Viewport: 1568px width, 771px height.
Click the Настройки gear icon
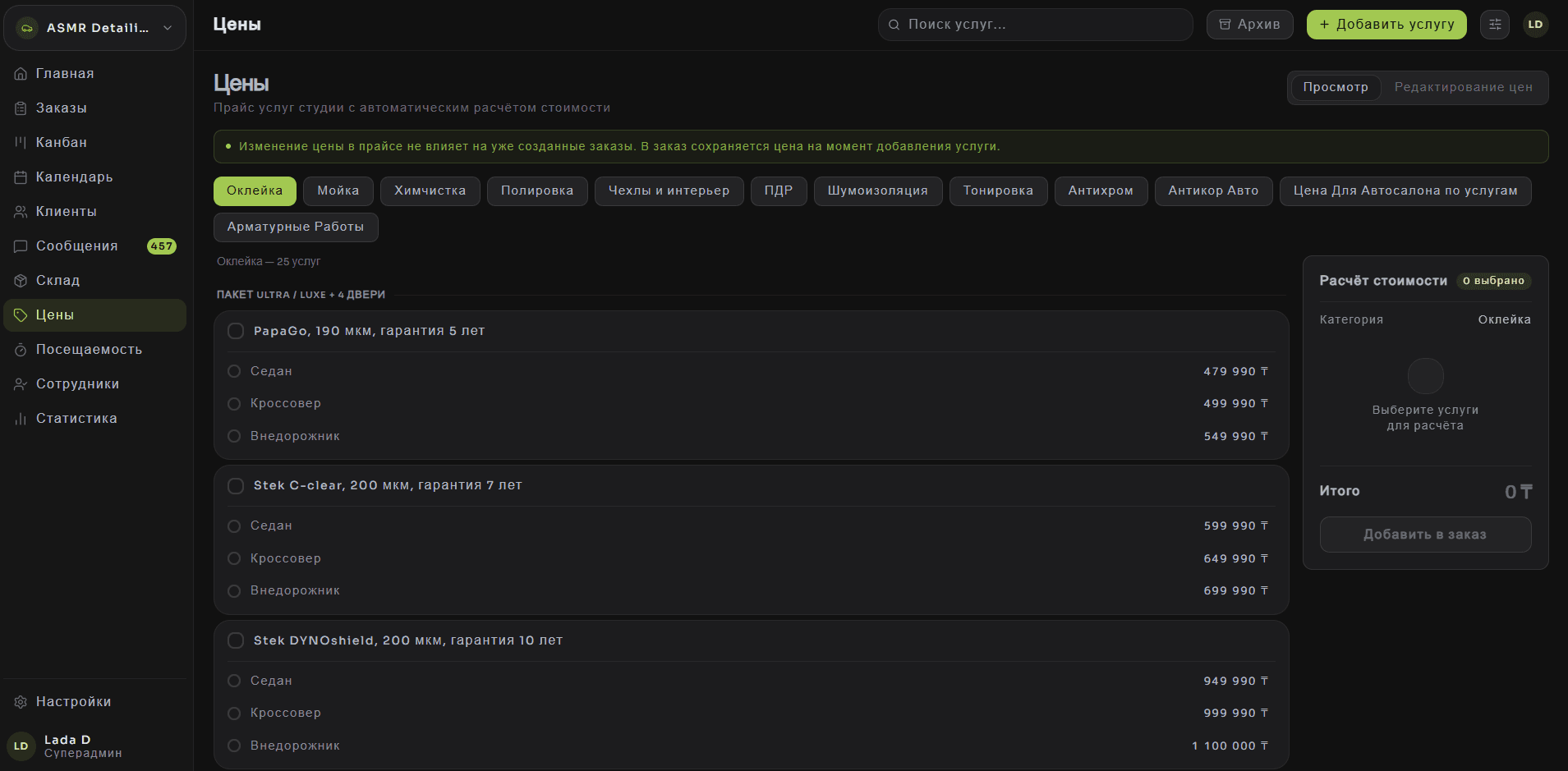click(21, 702)
